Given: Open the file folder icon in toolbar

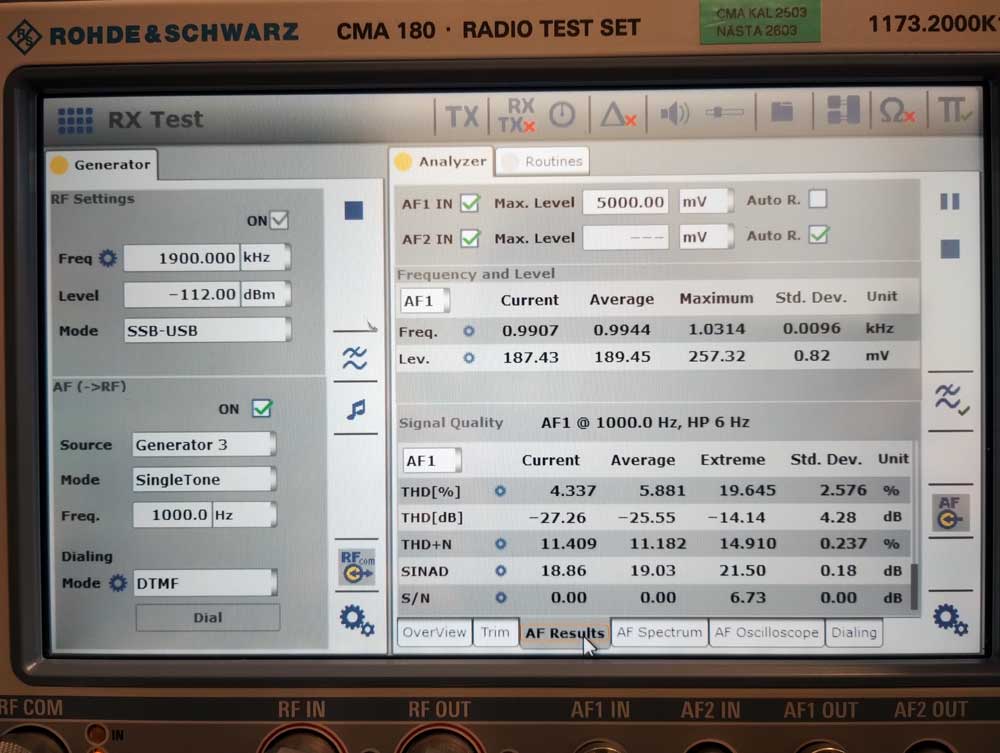Looking at the screenshot, I should pos(781,113).
